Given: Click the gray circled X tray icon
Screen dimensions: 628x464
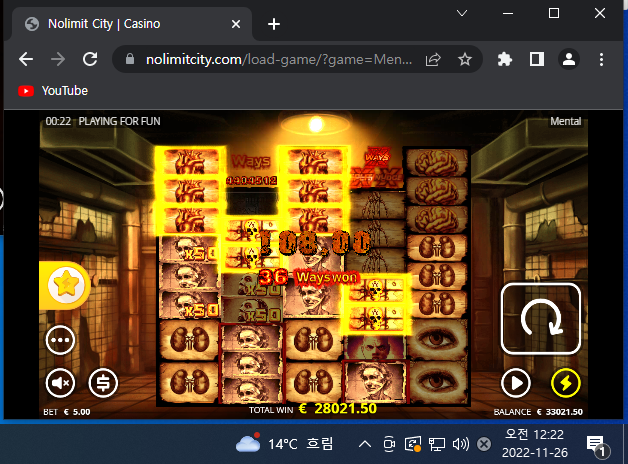Looking at the screenshot, I should point(484,444).
